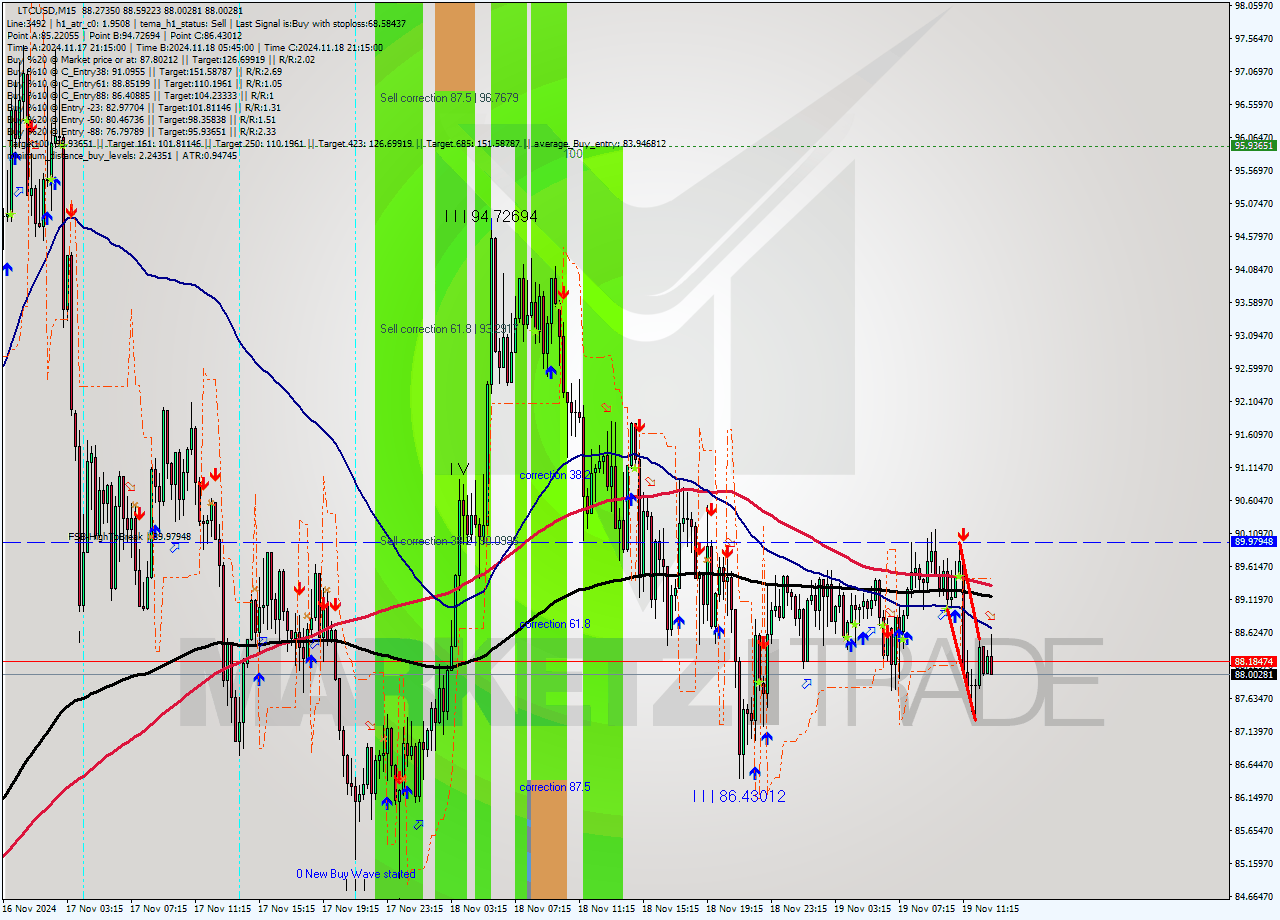Screen dimensions: 1280x920
Task: Click the '| | | 86.43012' low label
Action: pyautogui.click(x=739, y=796)
